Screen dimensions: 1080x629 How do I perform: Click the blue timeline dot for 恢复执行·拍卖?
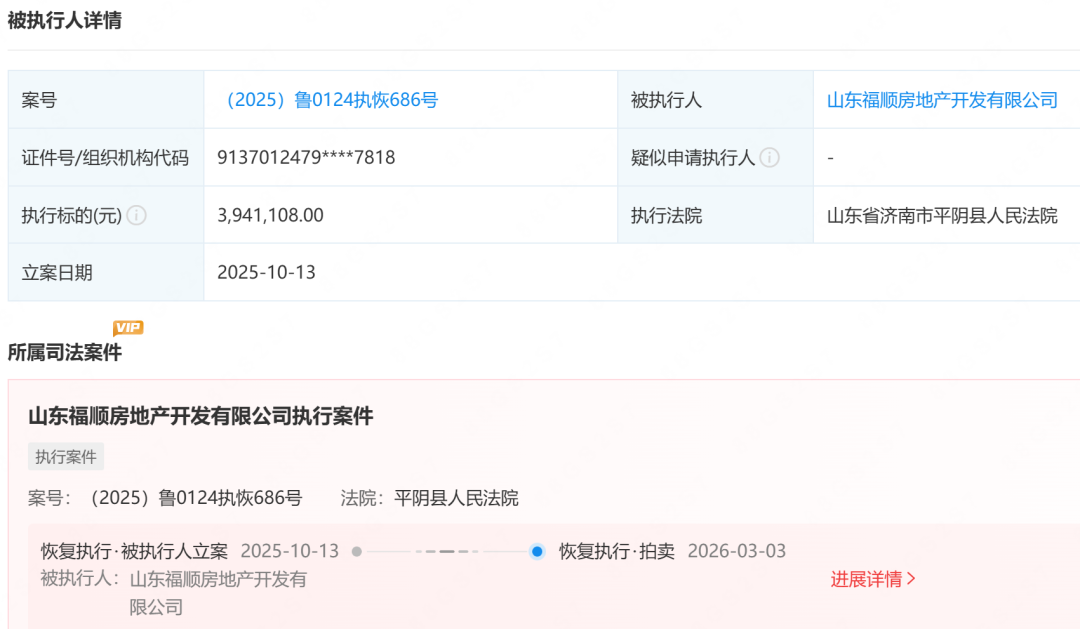click(x=536, y=551)
